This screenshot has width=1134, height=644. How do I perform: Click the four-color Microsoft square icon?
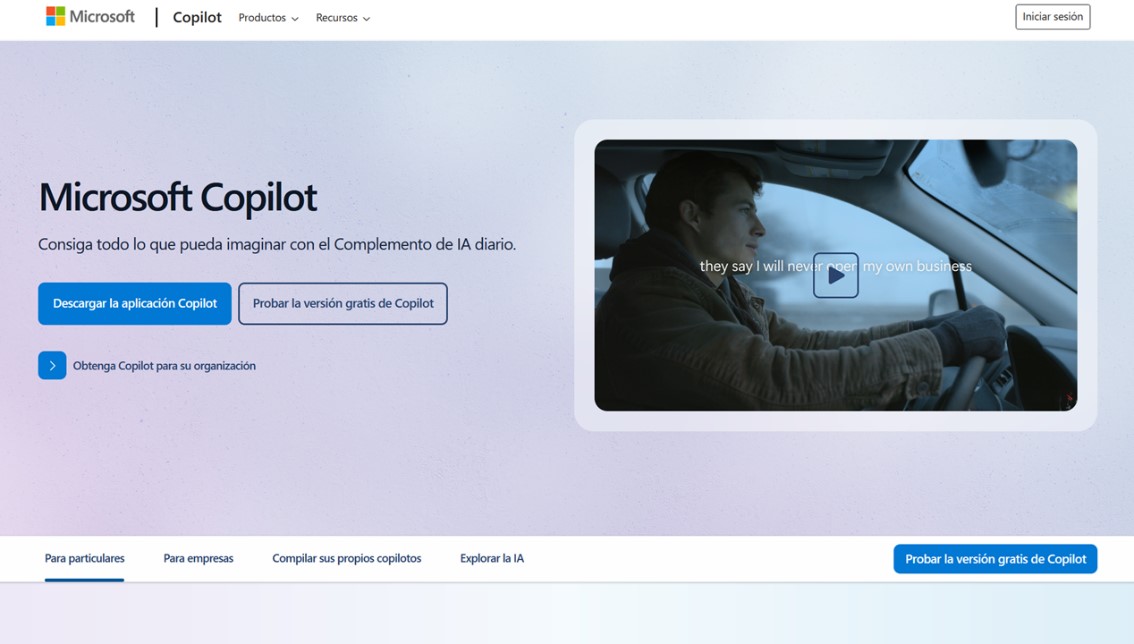55,15
